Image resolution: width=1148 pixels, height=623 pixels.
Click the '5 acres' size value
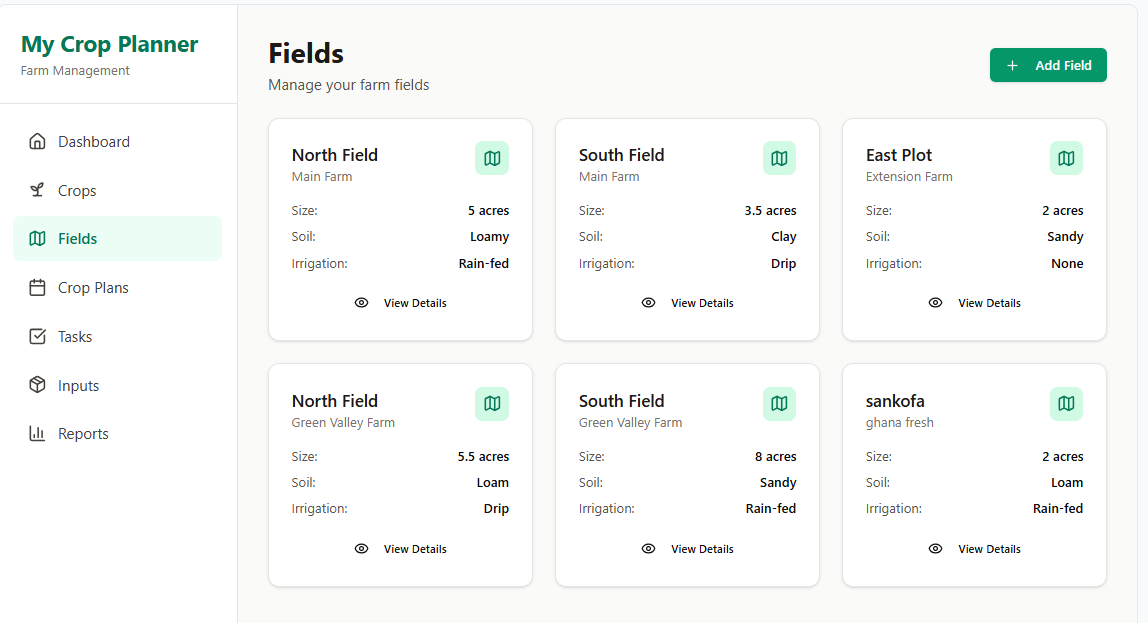[x=488, y=211]
